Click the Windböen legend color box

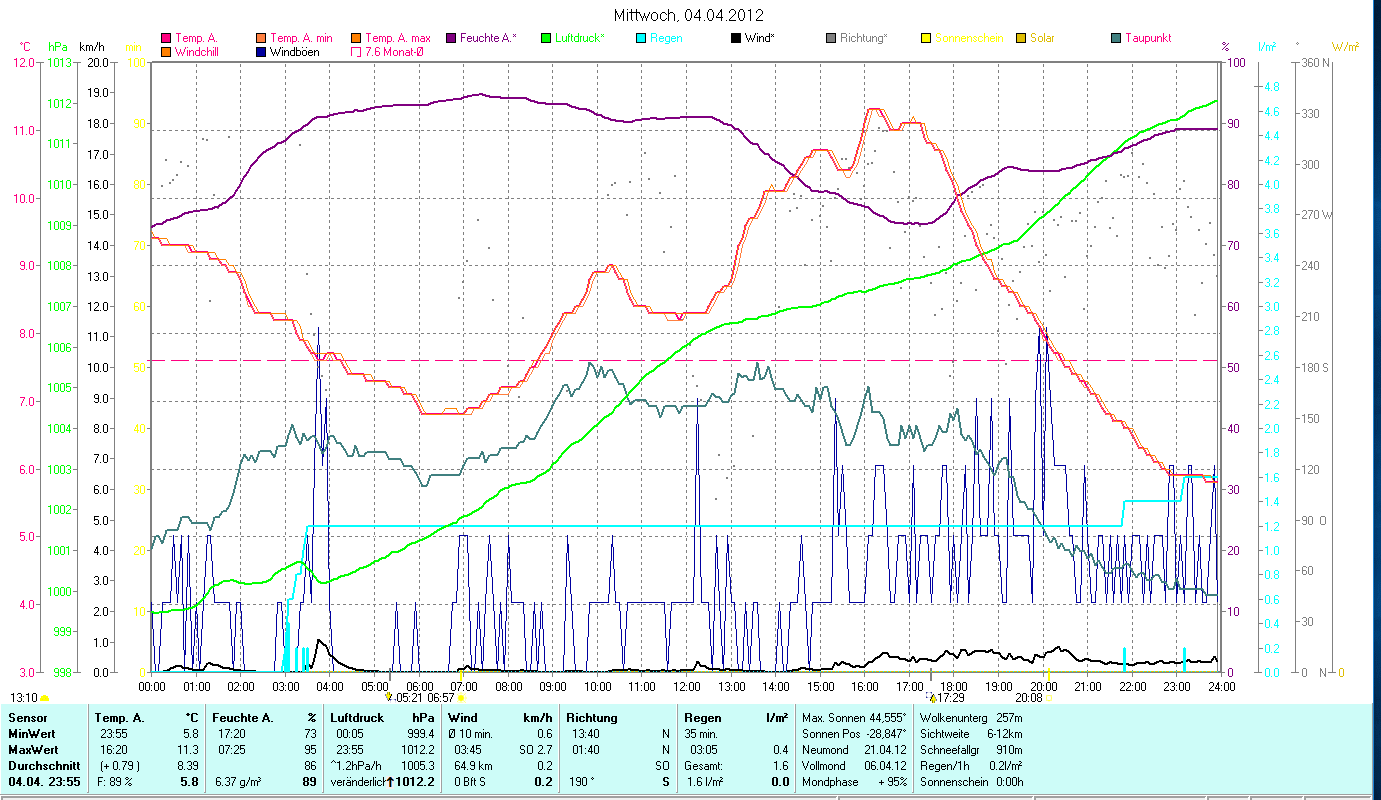[x=261, y=51]
